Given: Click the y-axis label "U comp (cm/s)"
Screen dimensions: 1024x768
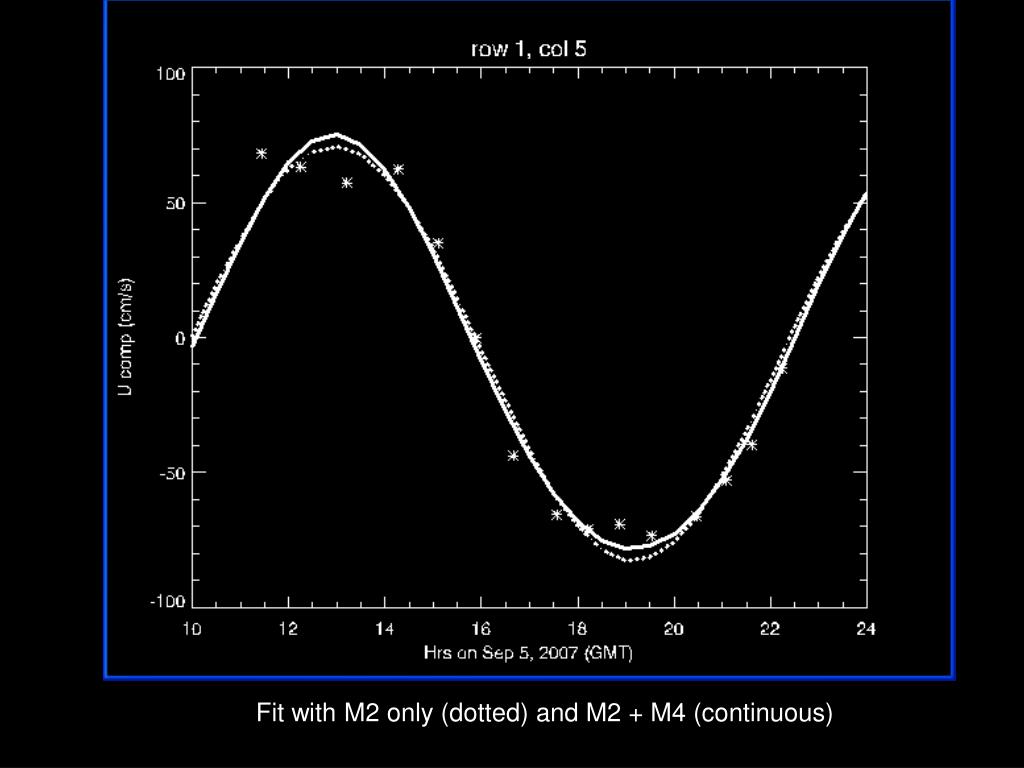Looking at the screenshot, I should pyautogui.click(x=126, y=337).
